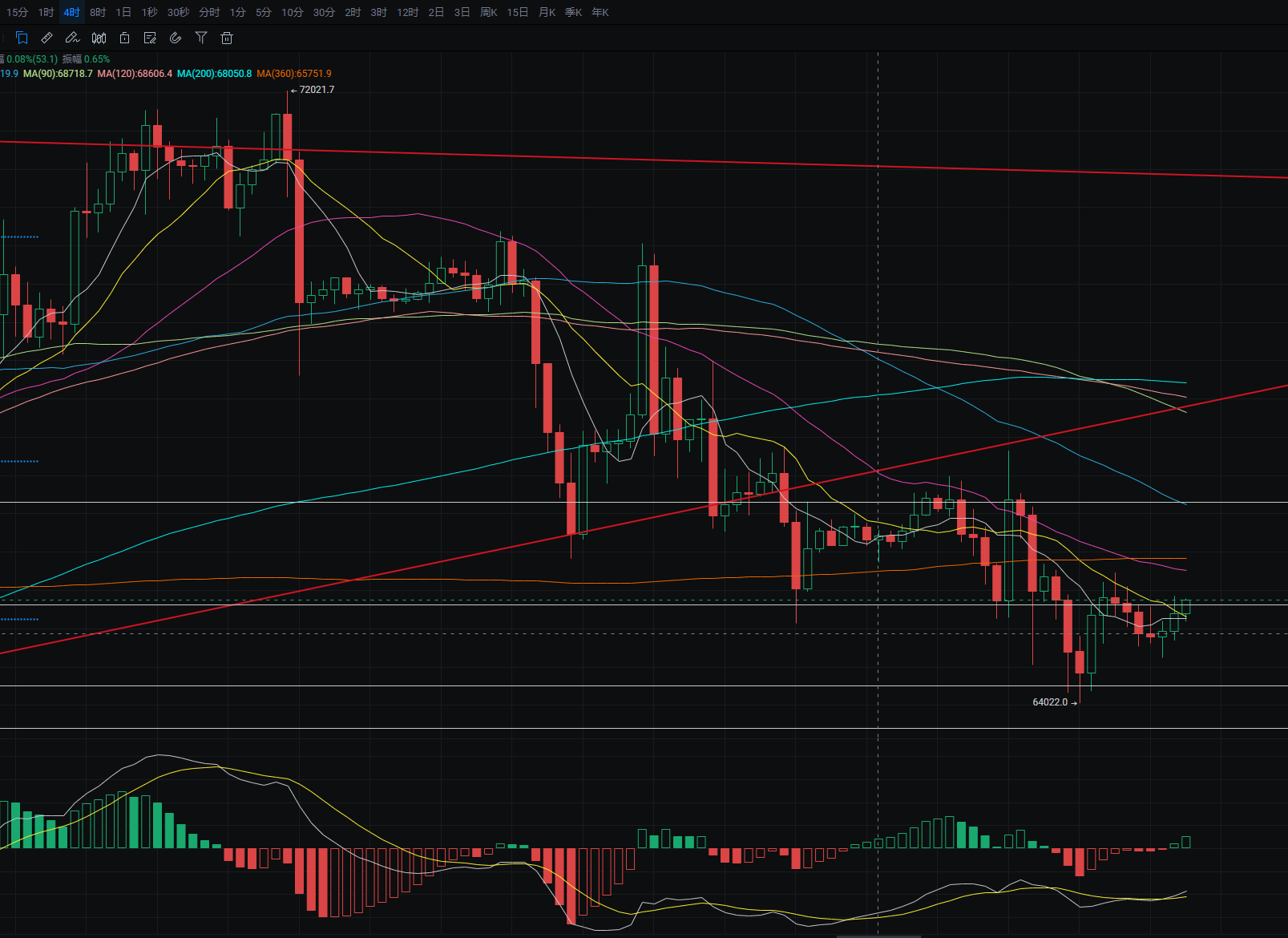Switch to the 5分 timeframe
The width and height of the screenshot is (1288, 938).
[264, 12]
